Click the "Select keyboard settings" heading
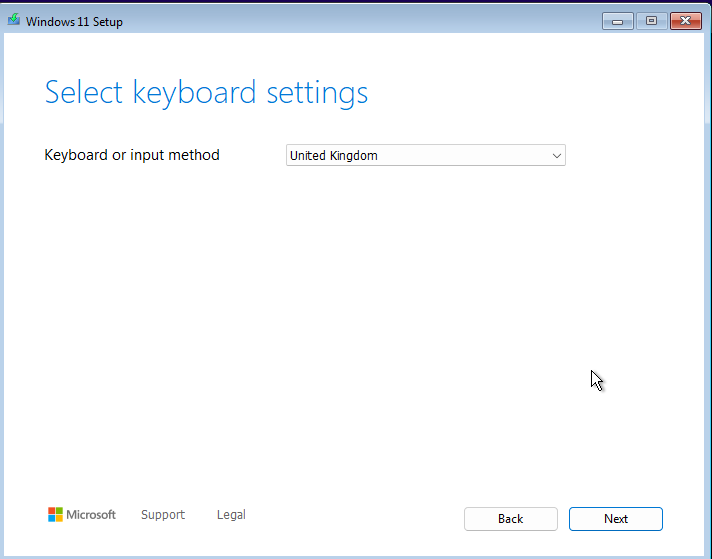 (207, 93)
